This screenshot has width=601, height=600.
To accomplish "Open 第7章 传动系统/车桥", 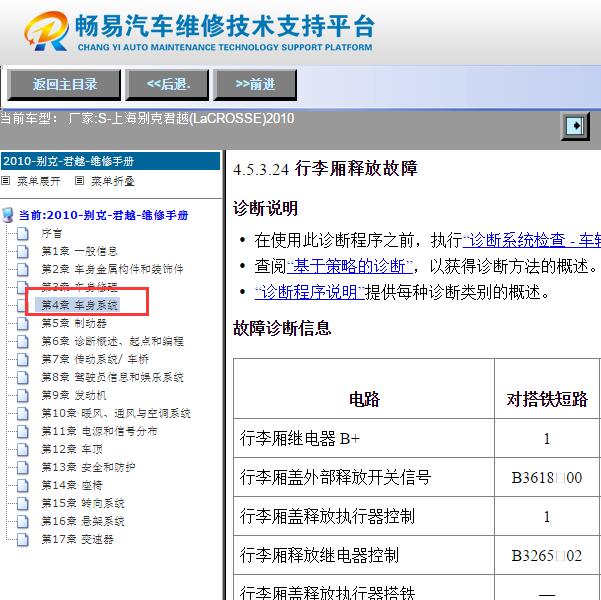I will tap(95, 359).
